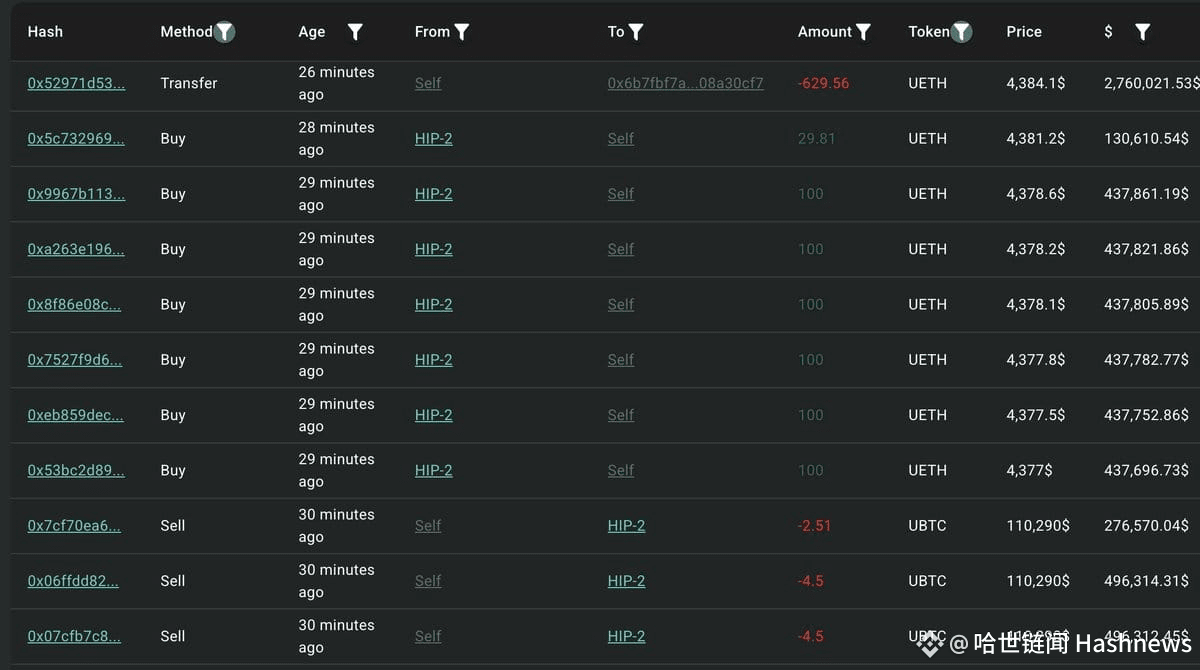The image size is (1200, 670).
Task: Click the Self recipient in 0xeb859dec row
Action: [x=621, y=415]
